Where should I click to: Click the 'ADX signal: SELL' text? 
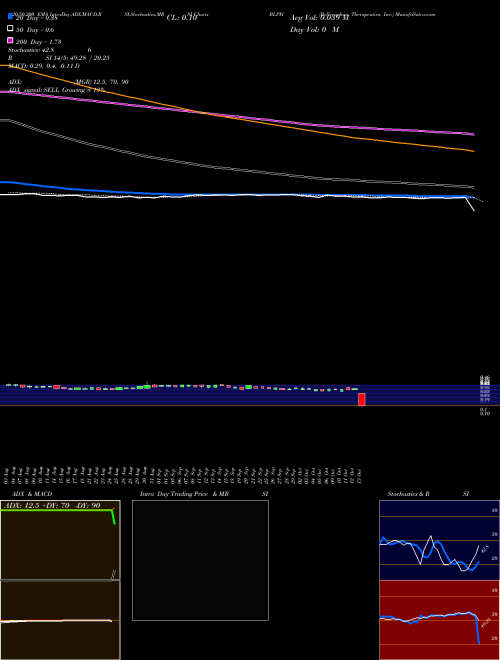34,90
